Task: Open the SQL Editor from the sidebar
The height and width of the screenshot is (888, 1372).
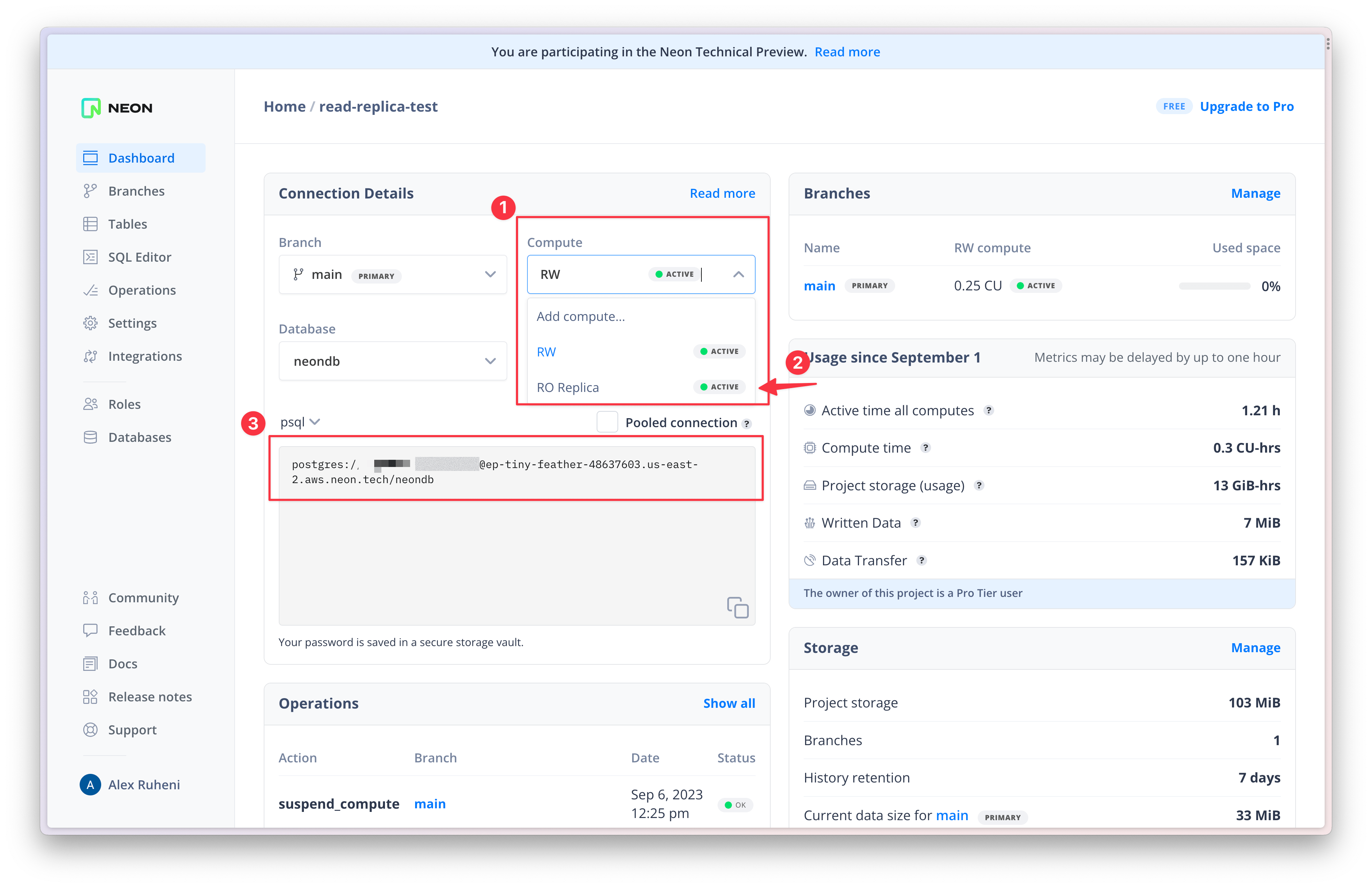Action: click(139, 257)
